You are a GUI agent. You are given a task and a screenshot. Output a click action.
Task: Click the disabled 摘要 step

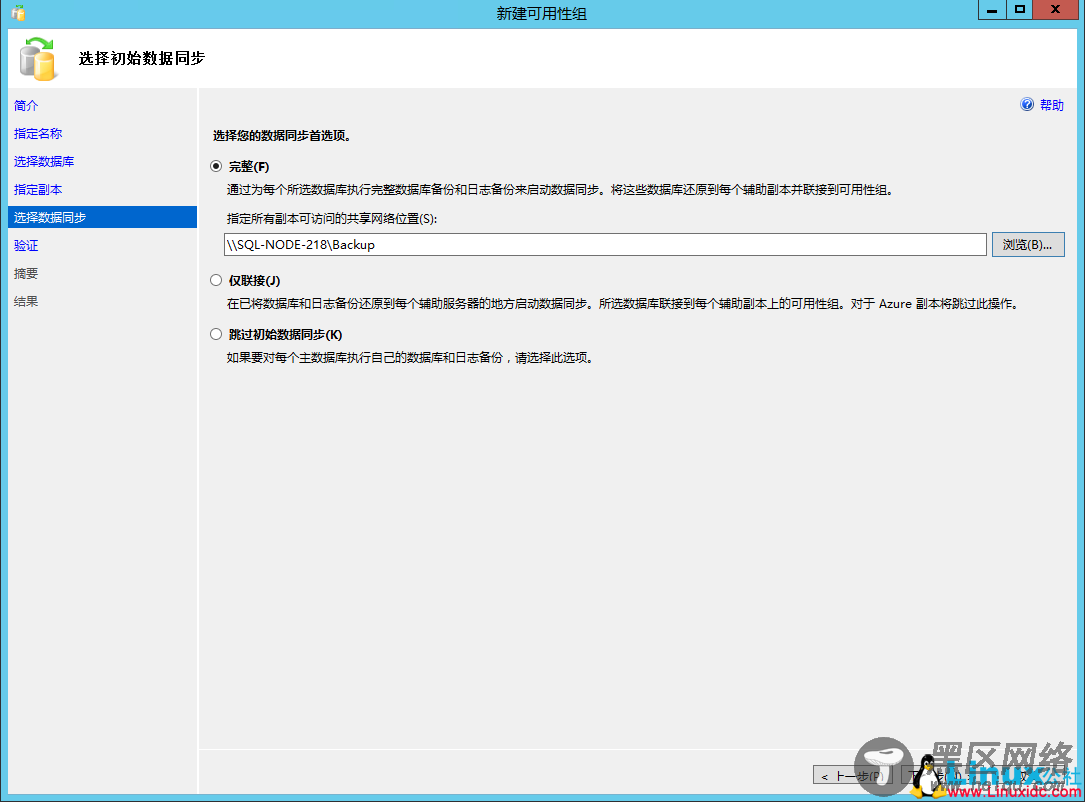point(26,273)
